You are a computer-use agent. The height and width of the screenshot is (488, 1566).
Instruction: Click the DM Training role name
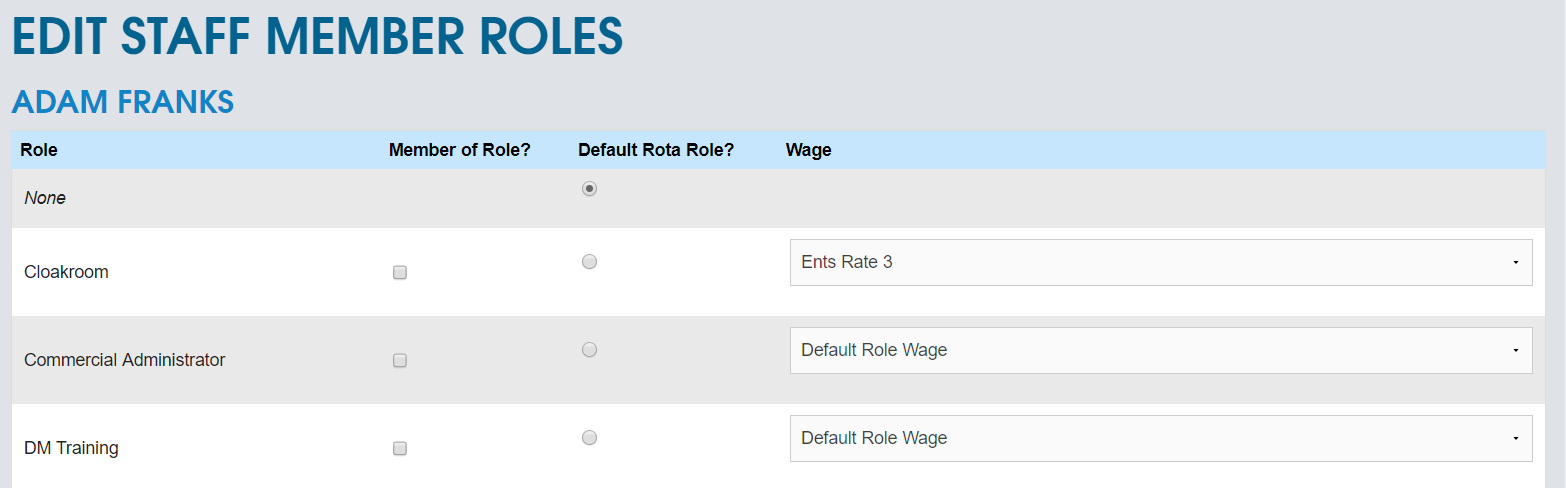(x=71, y=448)
